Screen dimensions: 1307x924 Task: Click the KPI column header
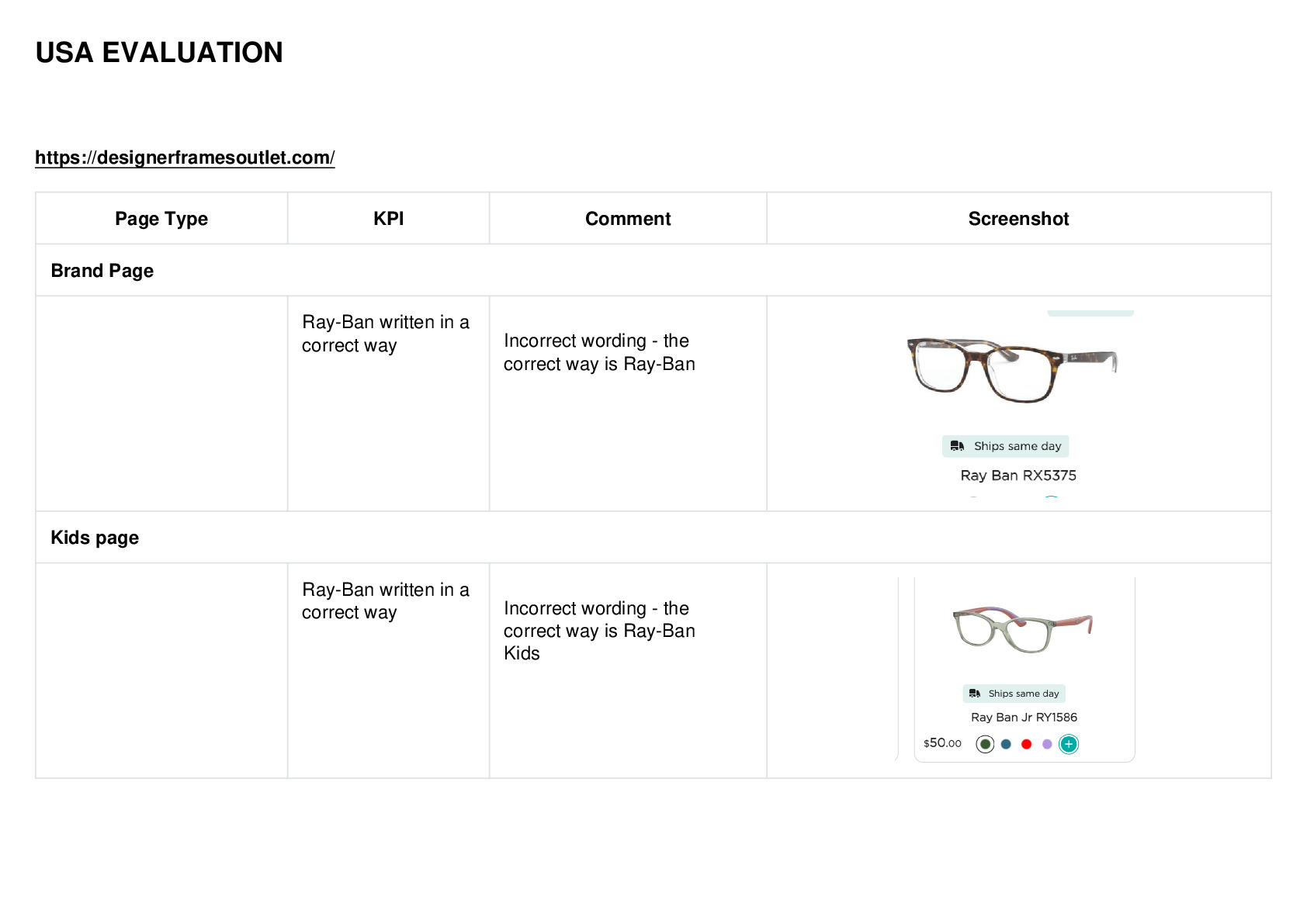coord(388,219)
